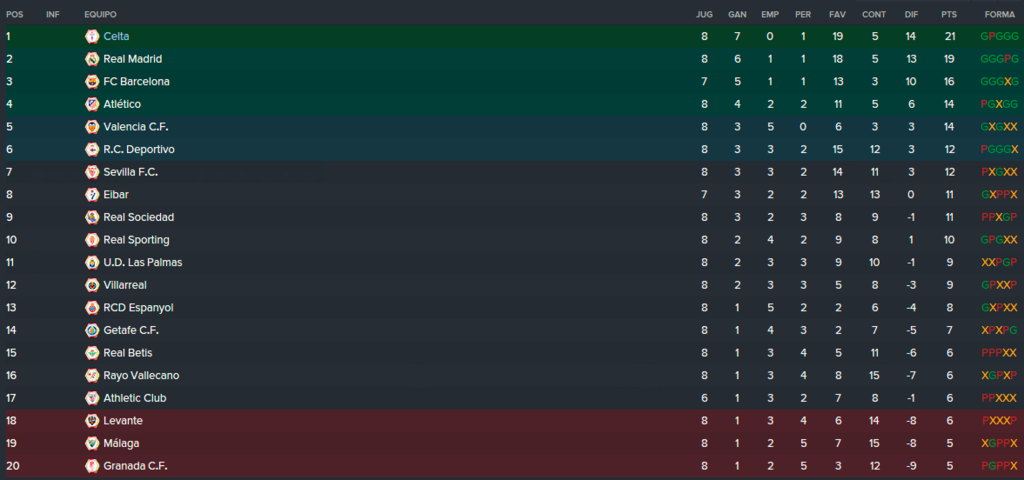Viewport: 1024px width, 480px height.
Task: Click the Granada C.F. badge icon
Action: tap(92, 466)
